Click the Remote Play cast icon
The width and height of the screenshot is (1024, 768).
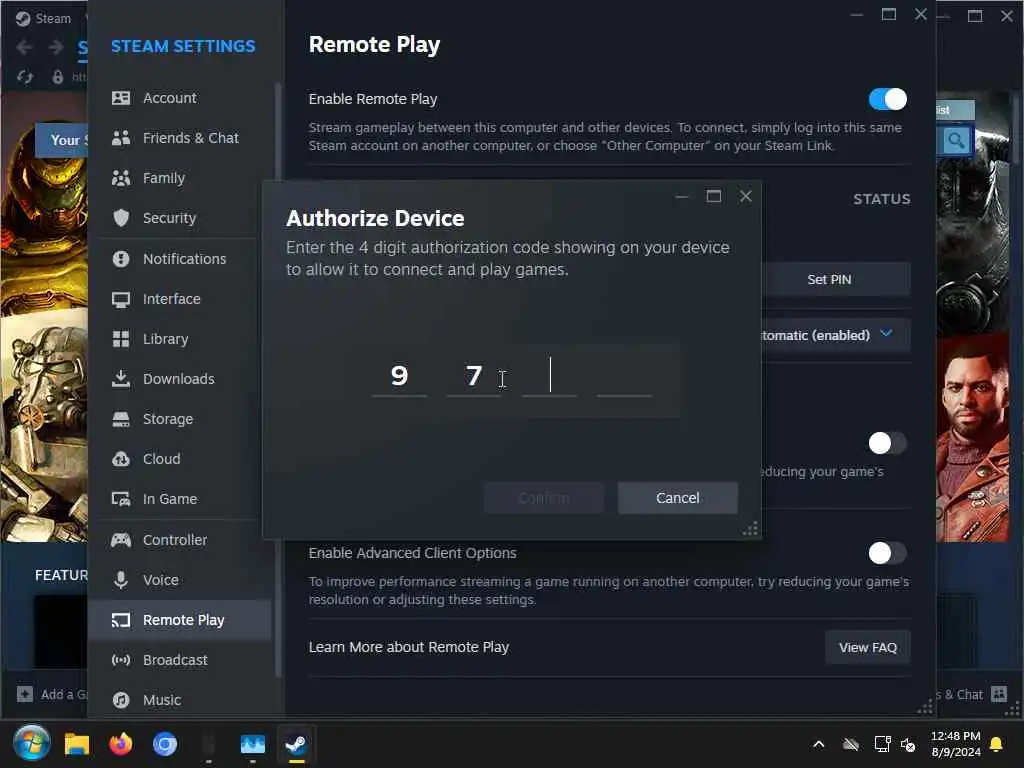pos(121,620)
